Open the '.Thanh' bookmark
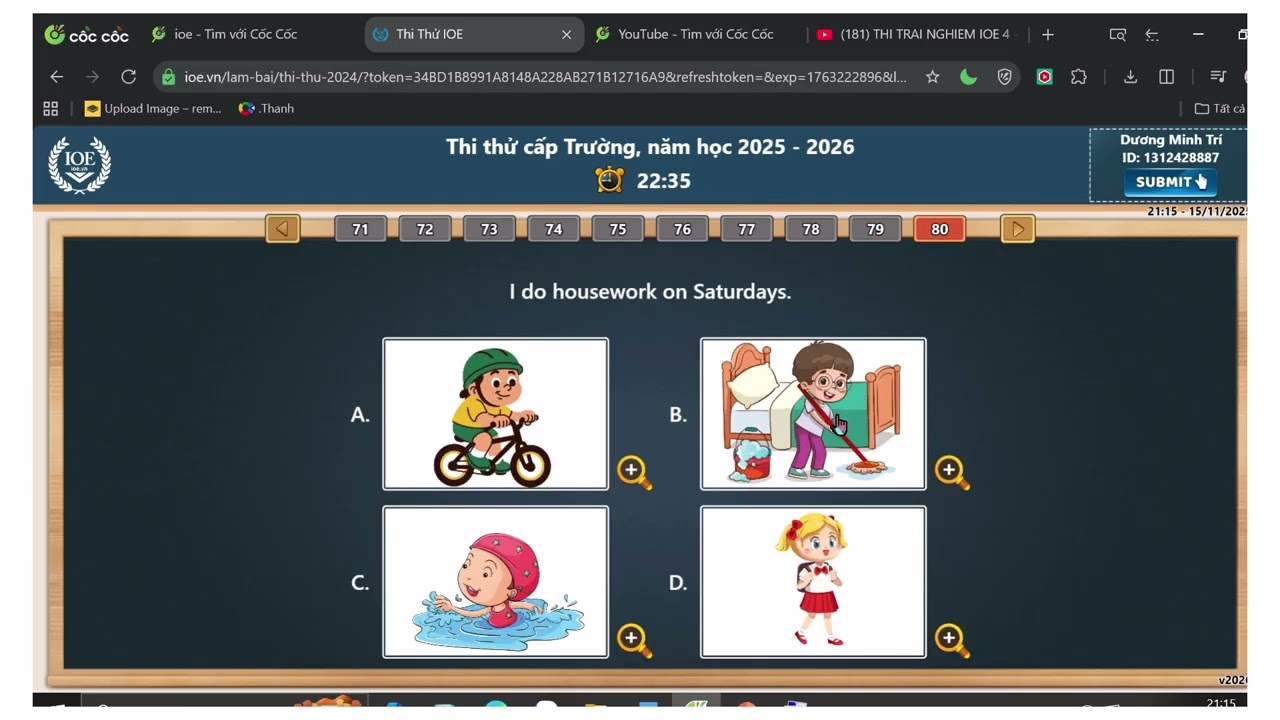Viewport: 1280px width, 720px height. [x=266, y=109]
